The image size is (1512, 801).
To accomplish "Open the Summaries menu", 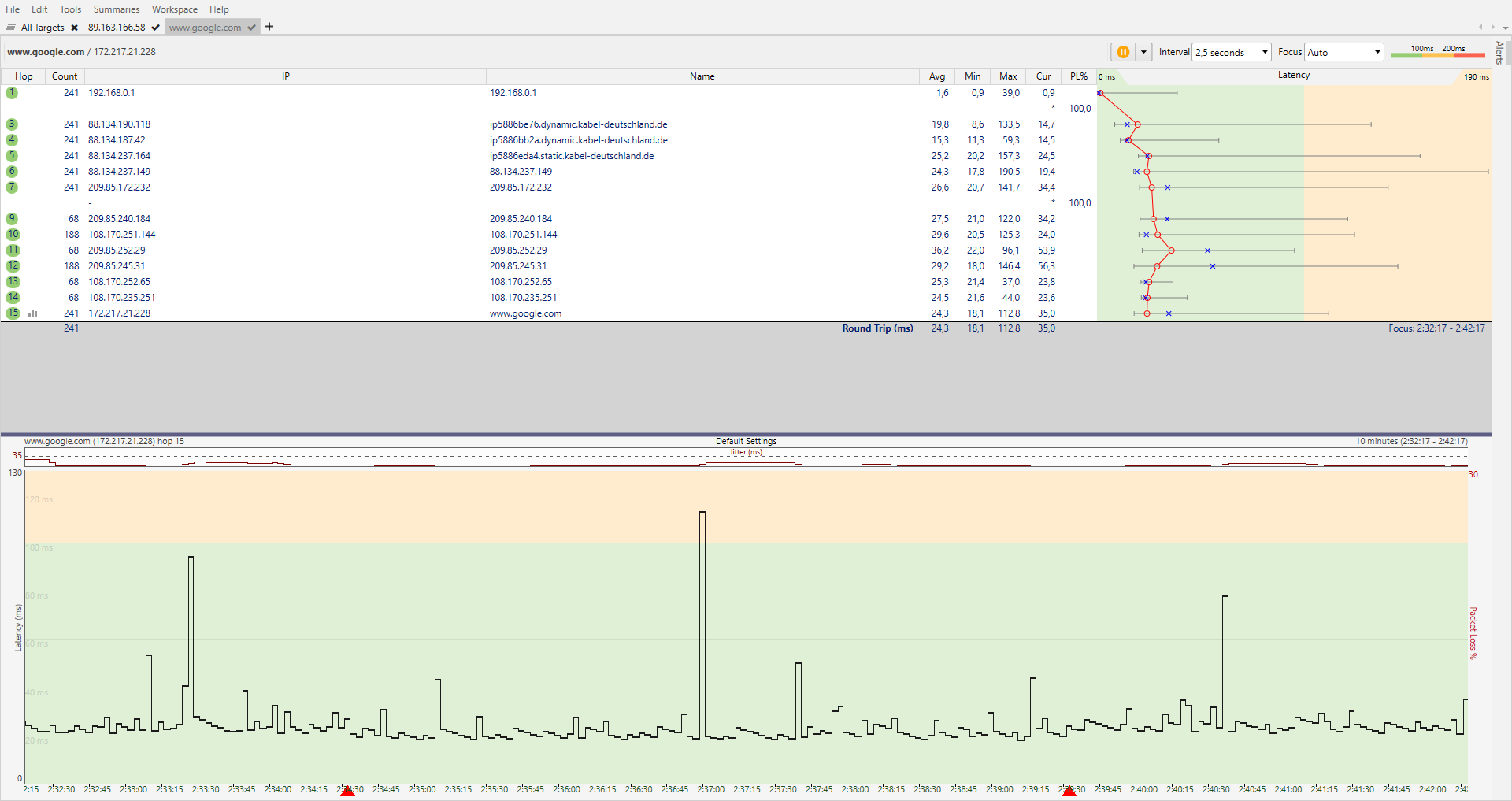I will 117,9.
